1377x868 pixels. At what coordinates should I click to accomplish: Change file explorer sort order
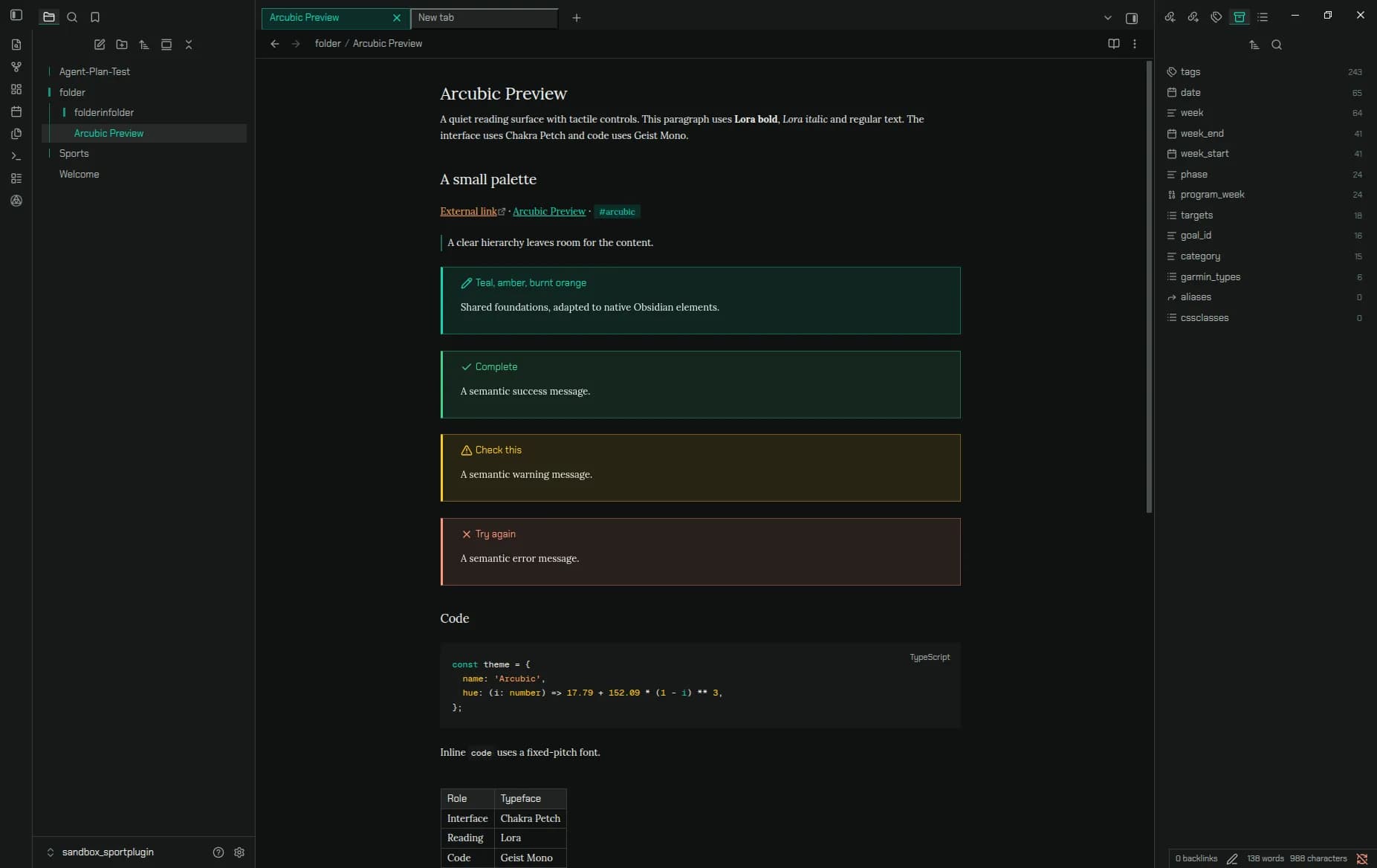tap(144, 45)
